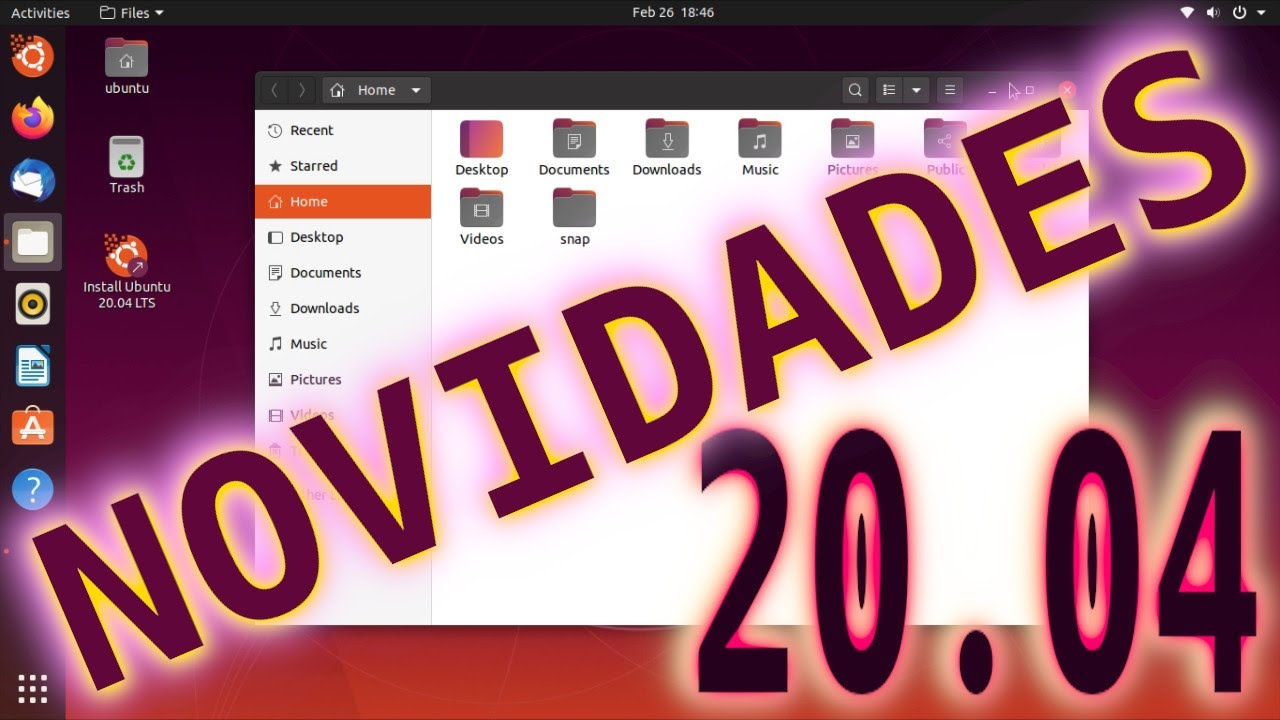Open the Files app in the dock

click(33, 242)
